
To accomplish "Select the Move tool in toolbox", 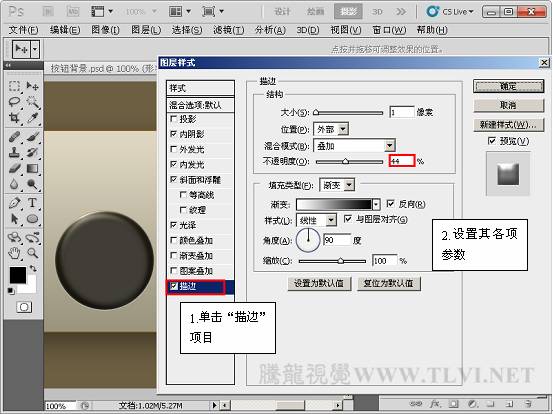I will click(x=32, y=86).
